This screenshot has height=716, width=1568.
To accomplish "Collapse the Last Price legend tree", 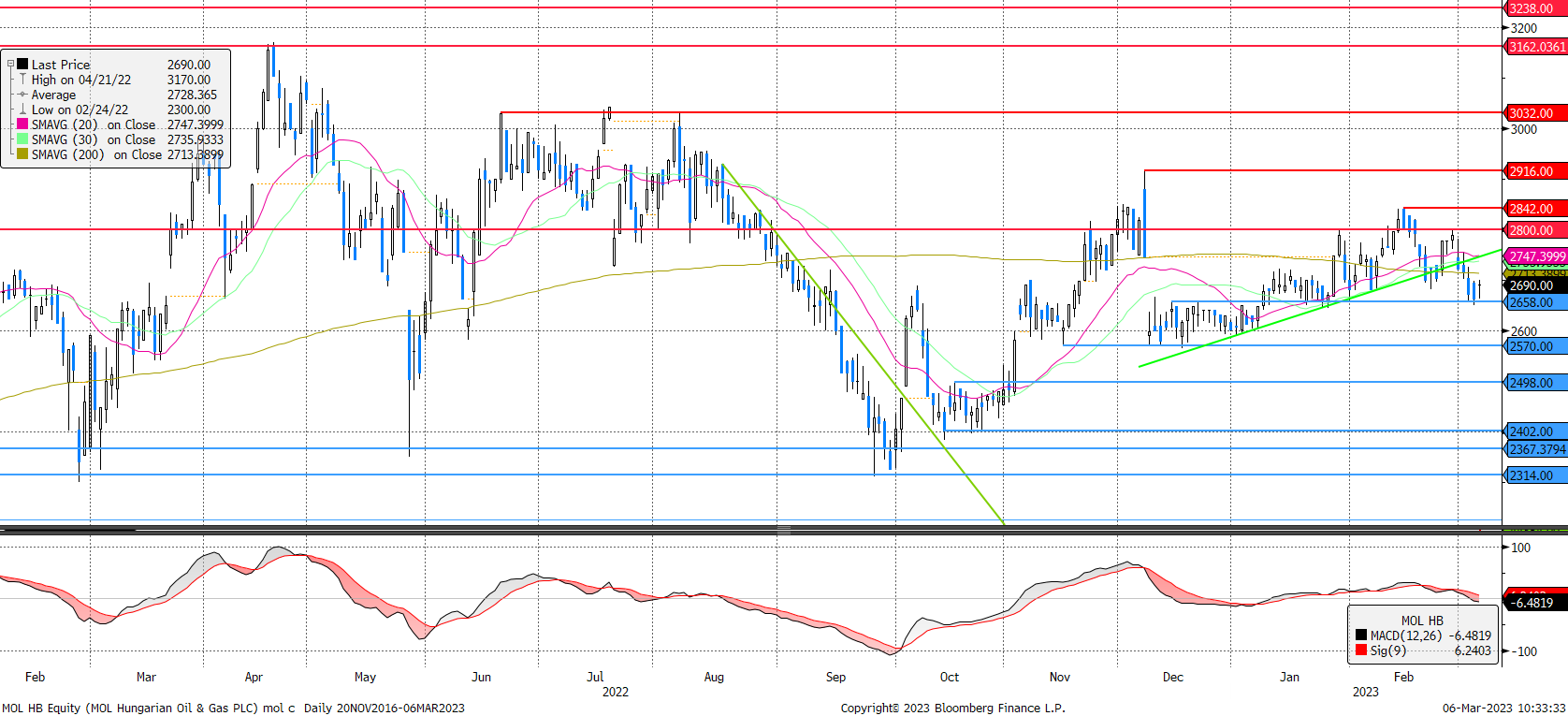I will (10, 64).
